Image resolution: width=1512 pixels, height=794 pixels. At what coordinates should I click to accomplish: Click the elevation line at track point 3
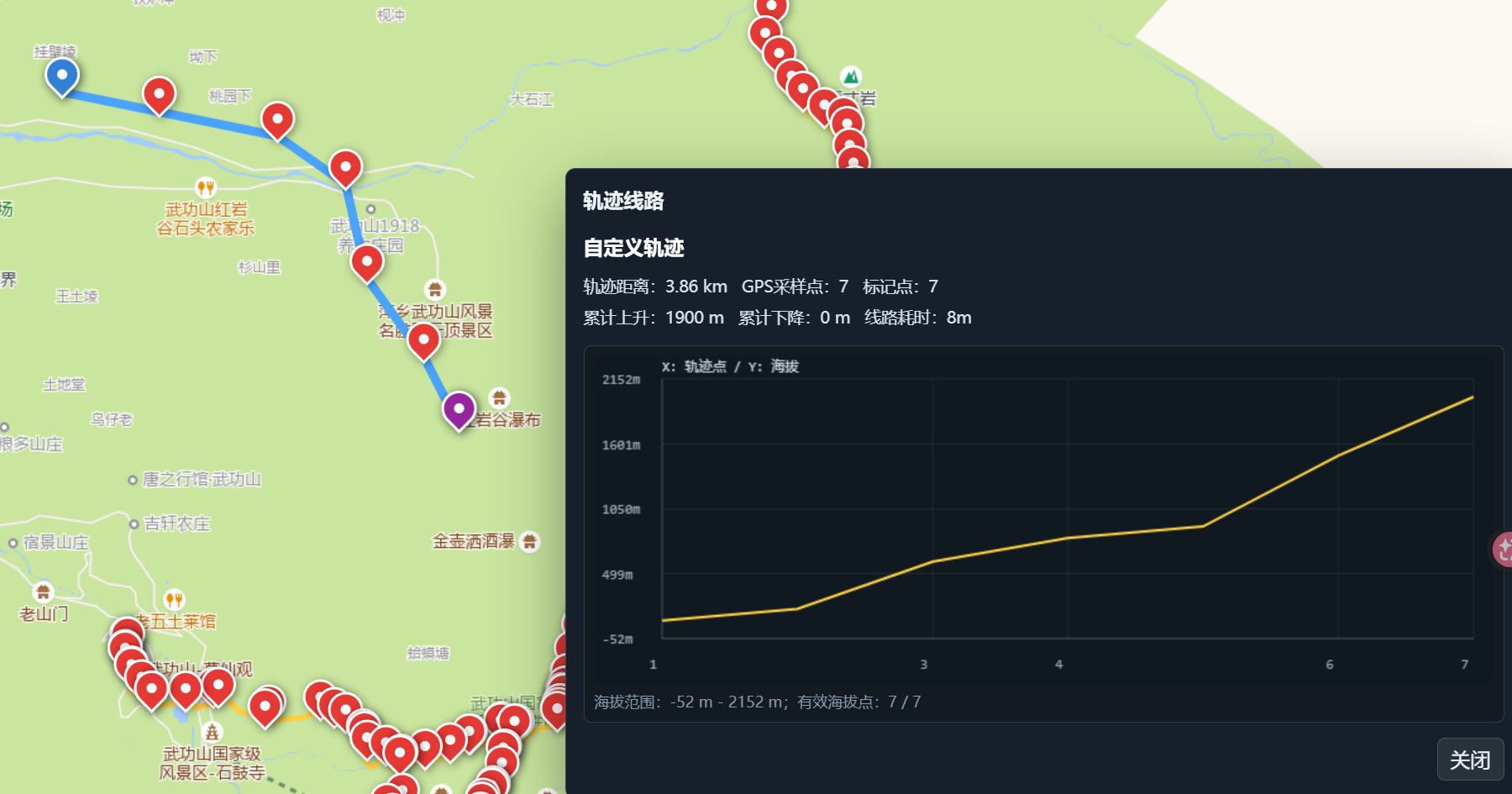(932, 561)
